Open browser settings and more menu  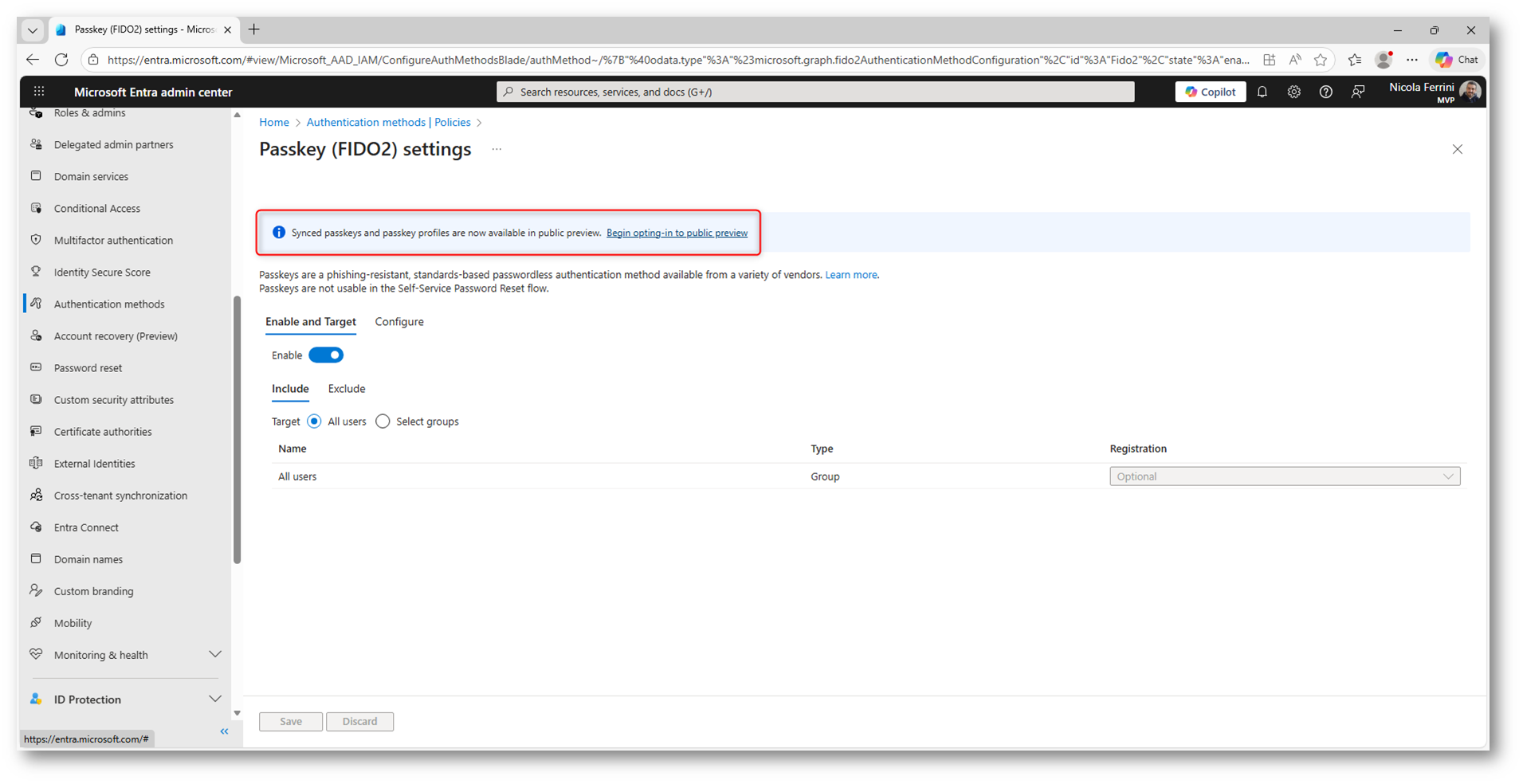point(1412,60)
